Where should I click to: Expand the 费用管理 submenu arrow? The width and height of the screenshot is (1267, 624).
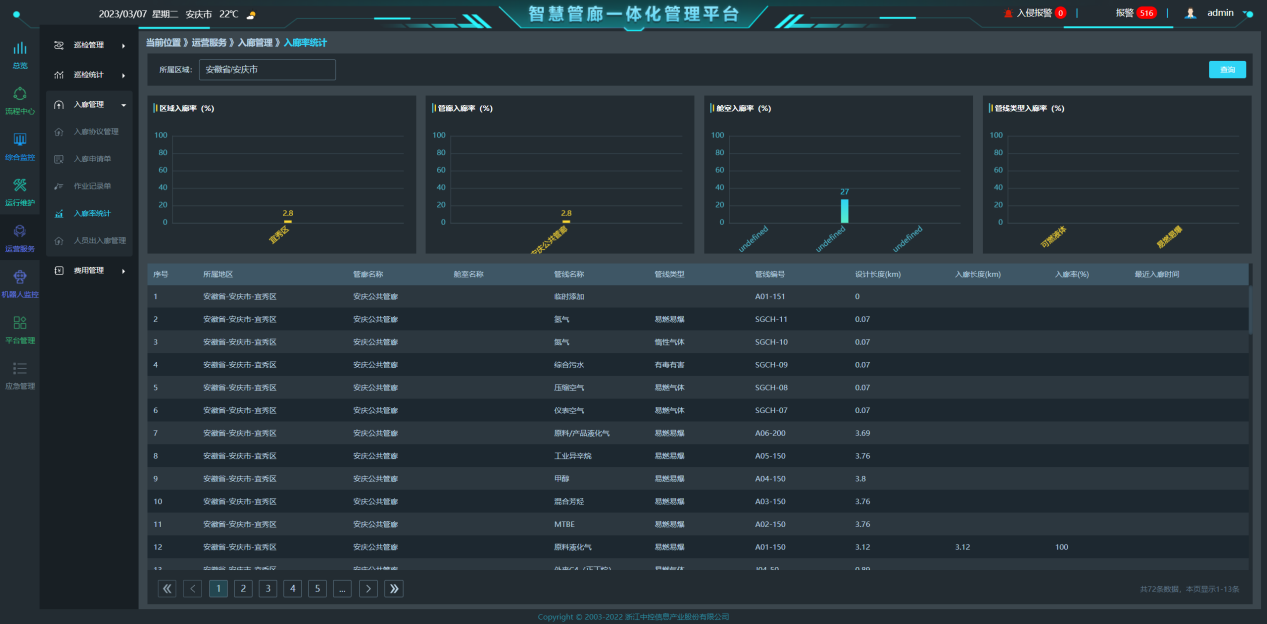pos(123,270)
